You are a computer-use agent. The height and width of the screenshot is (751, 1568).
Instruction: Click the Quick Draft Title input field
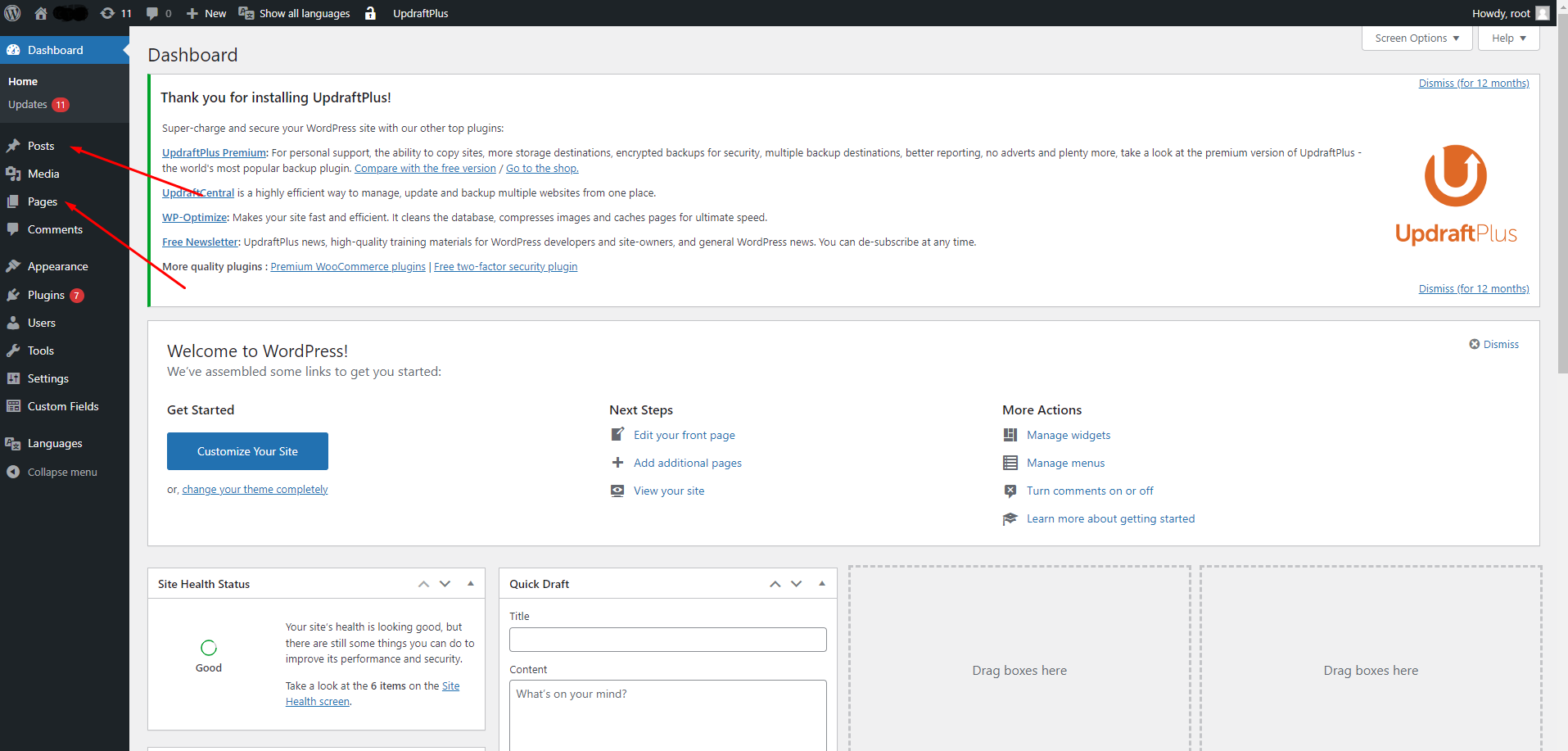pos(667,640)
